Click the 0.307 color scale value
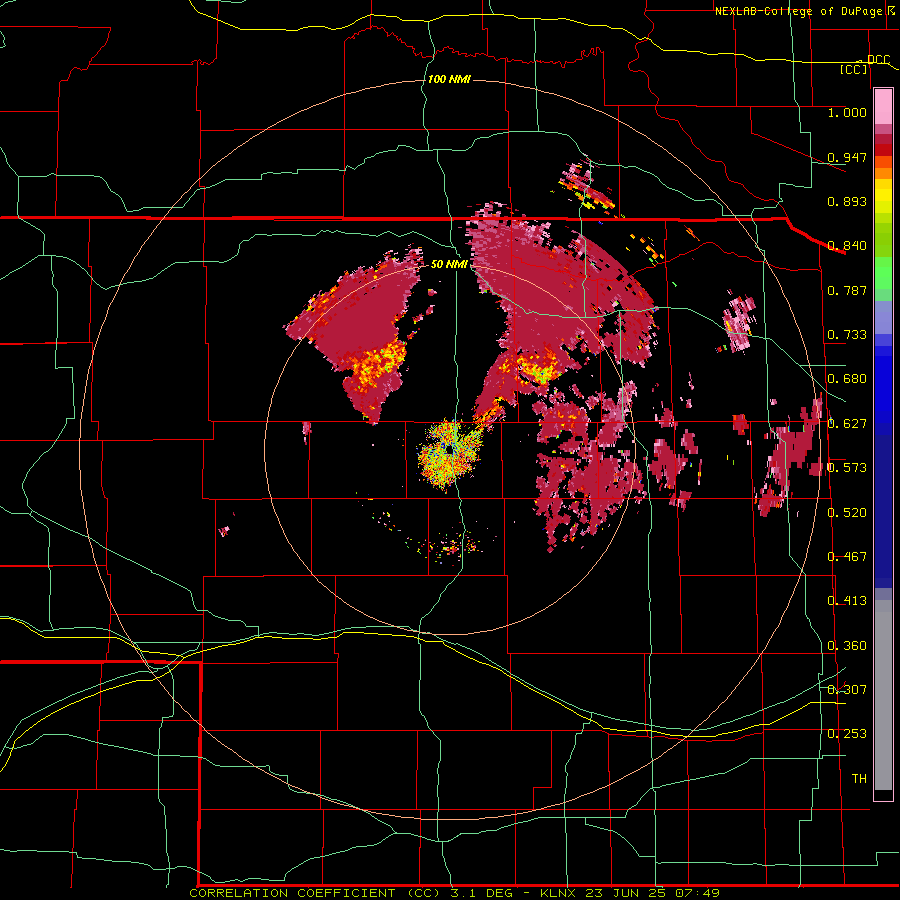The height and width of the screenshot is (900, 900). coord(847,690)
